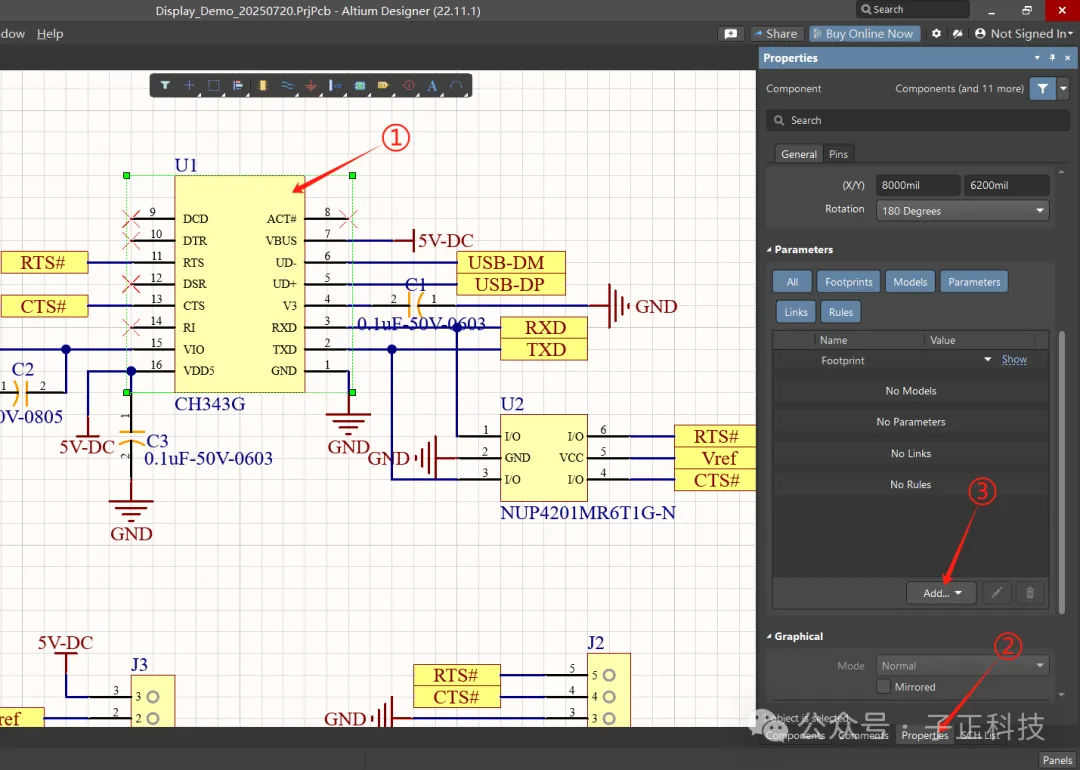Open the Help menu

50,34
